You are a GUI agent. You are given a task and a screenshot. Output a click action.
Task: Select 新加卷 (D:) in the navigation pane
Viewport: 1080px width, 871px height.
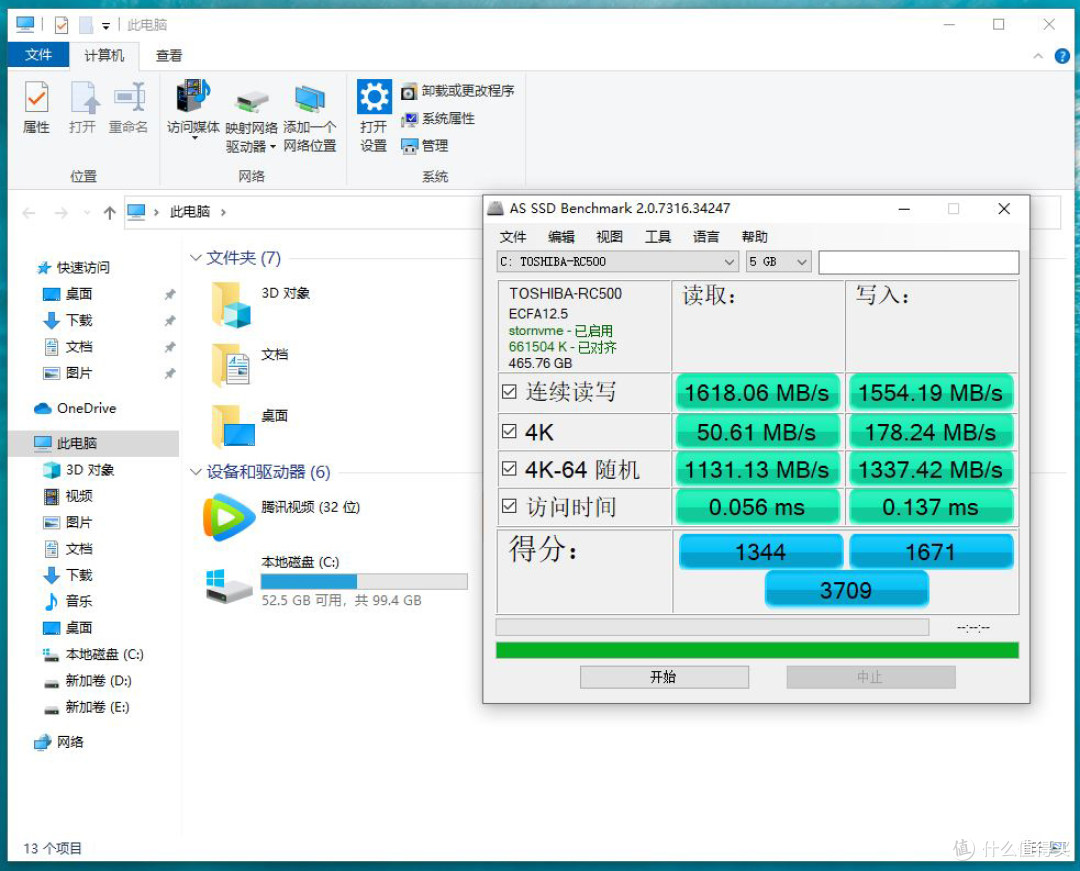pyautogui.click(x=98, y=680)
